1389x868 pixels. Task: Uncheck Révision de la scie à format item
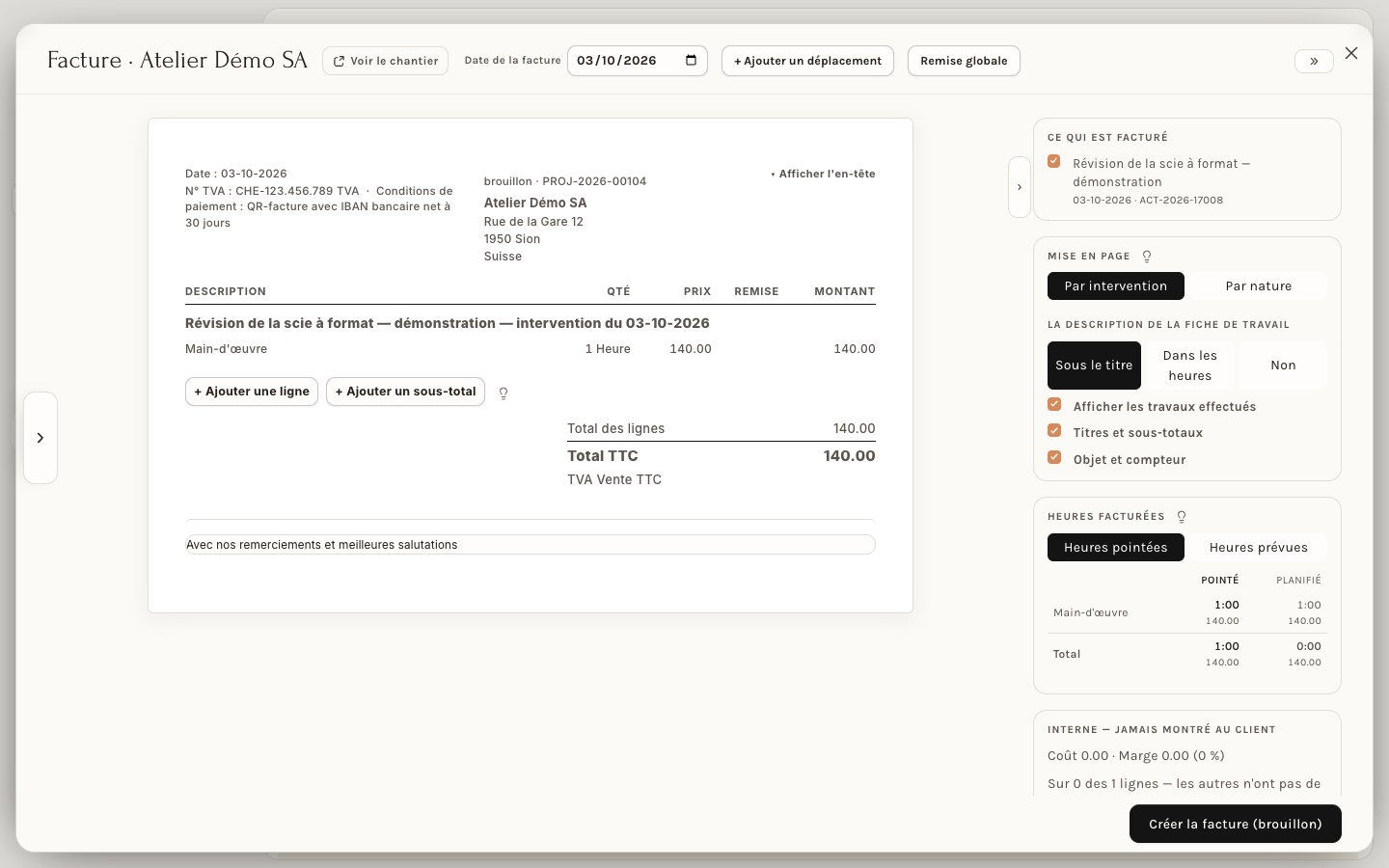[x=1054, y=162]
